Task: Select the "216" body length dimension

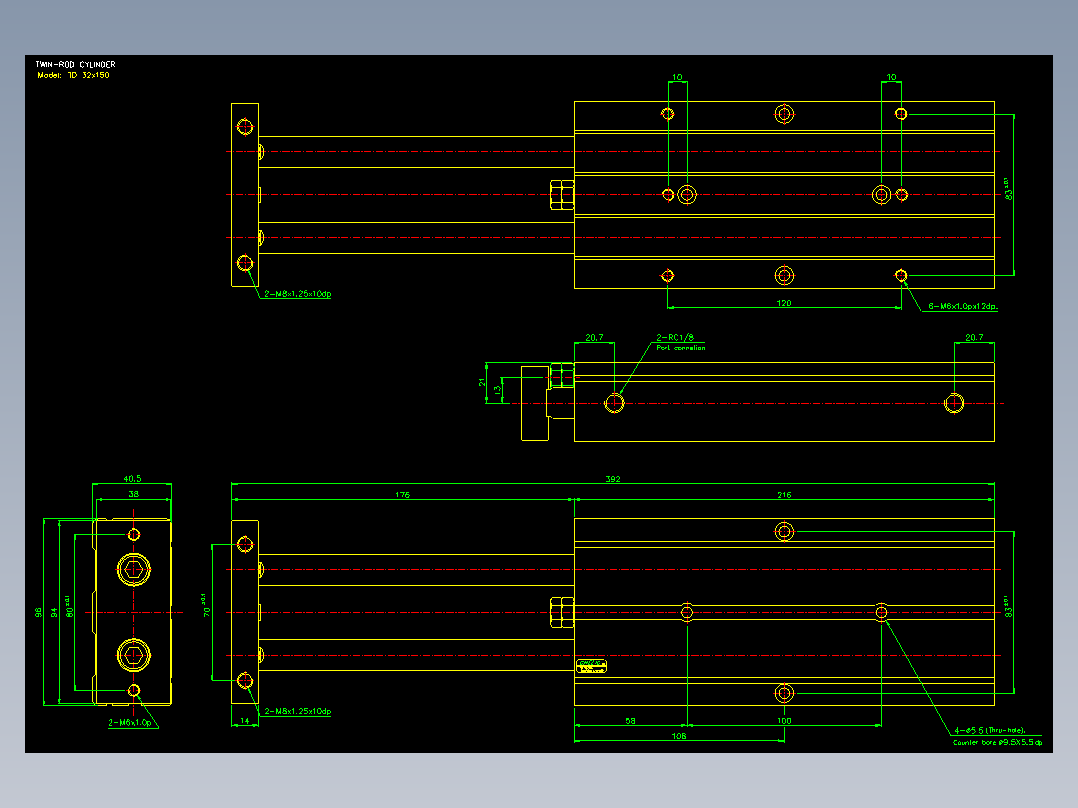Action: [x=784, y=494]
